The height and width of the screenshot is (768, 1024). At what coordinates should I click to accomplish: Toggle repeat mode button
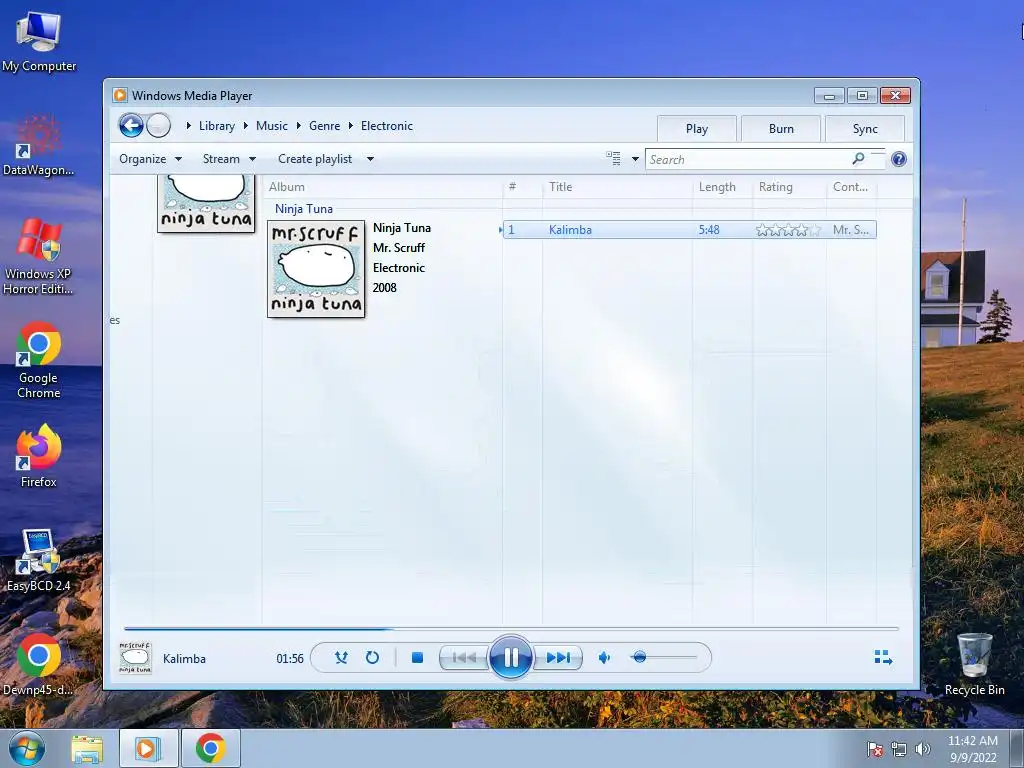372,658
